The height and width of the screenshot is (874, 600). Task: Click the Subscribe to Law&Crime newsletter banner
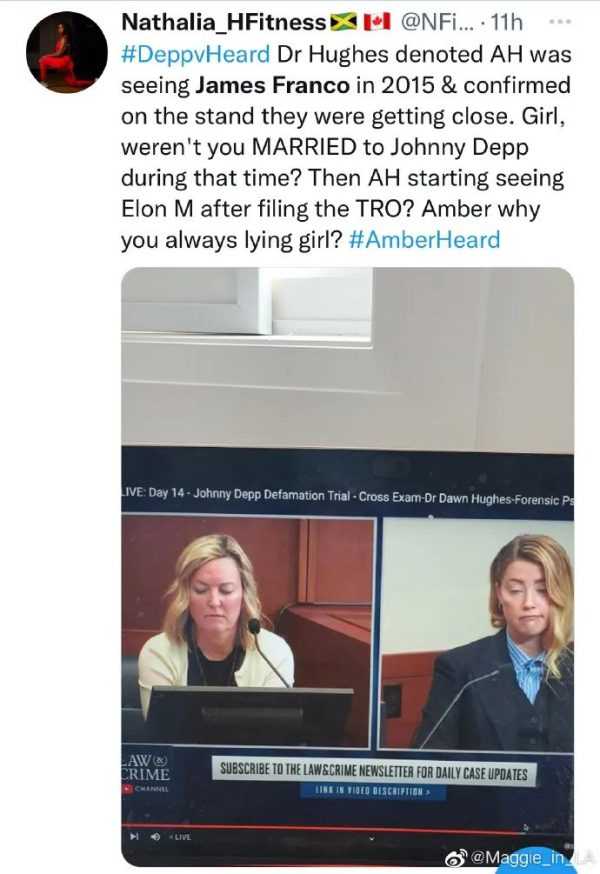tap(374, 771)
